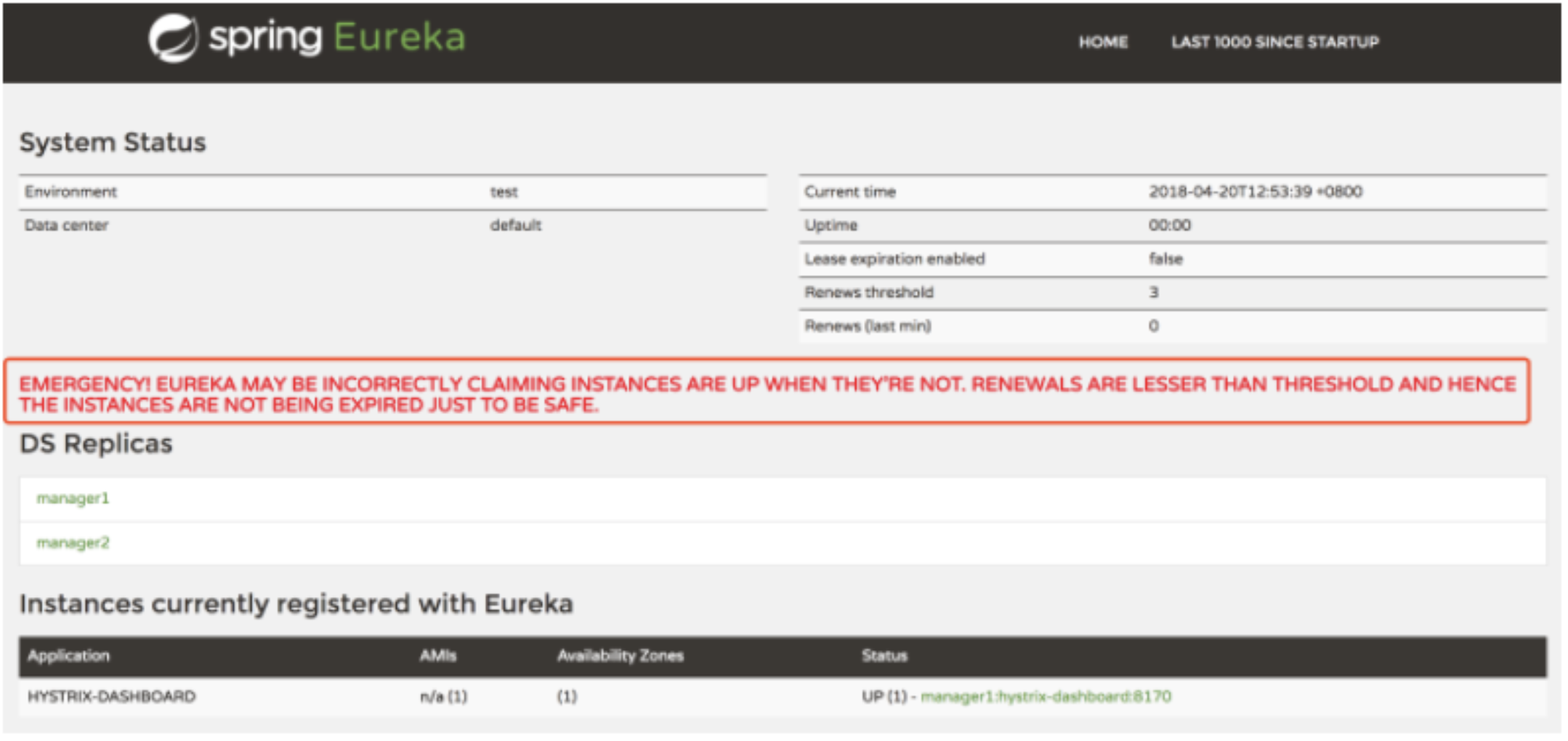Open the manager1 replica link
Screen dimensions: 1568x741
tap(73, 498)
